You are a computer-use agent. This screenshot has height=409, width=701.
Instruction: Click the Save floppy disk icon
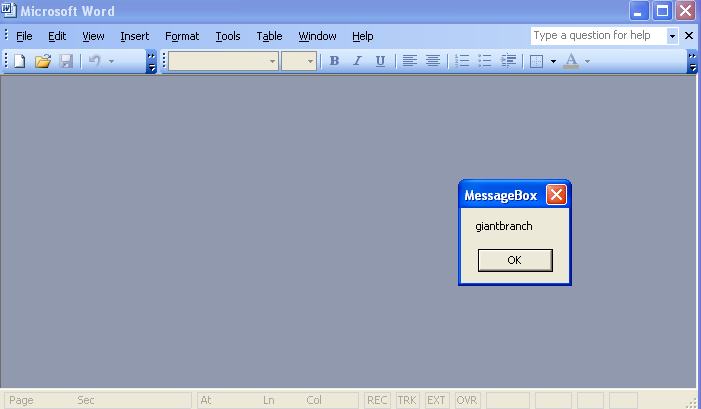[x=66, y=61]
